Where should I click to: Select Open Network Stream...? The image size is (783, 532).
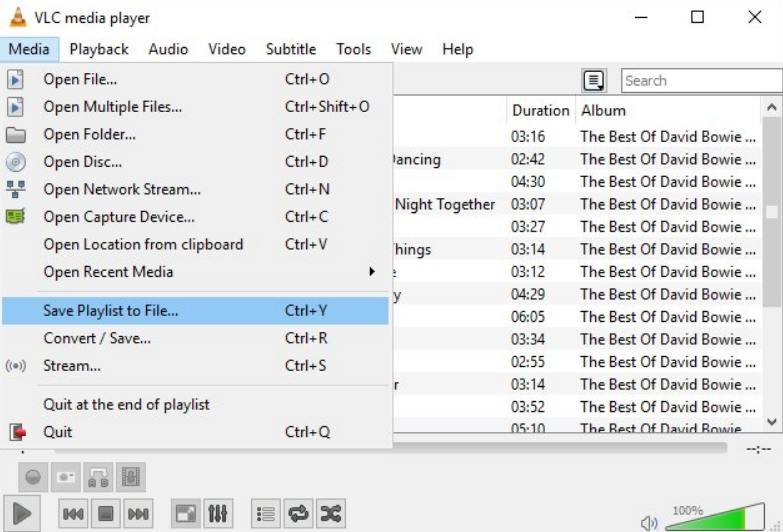[195, 189]
